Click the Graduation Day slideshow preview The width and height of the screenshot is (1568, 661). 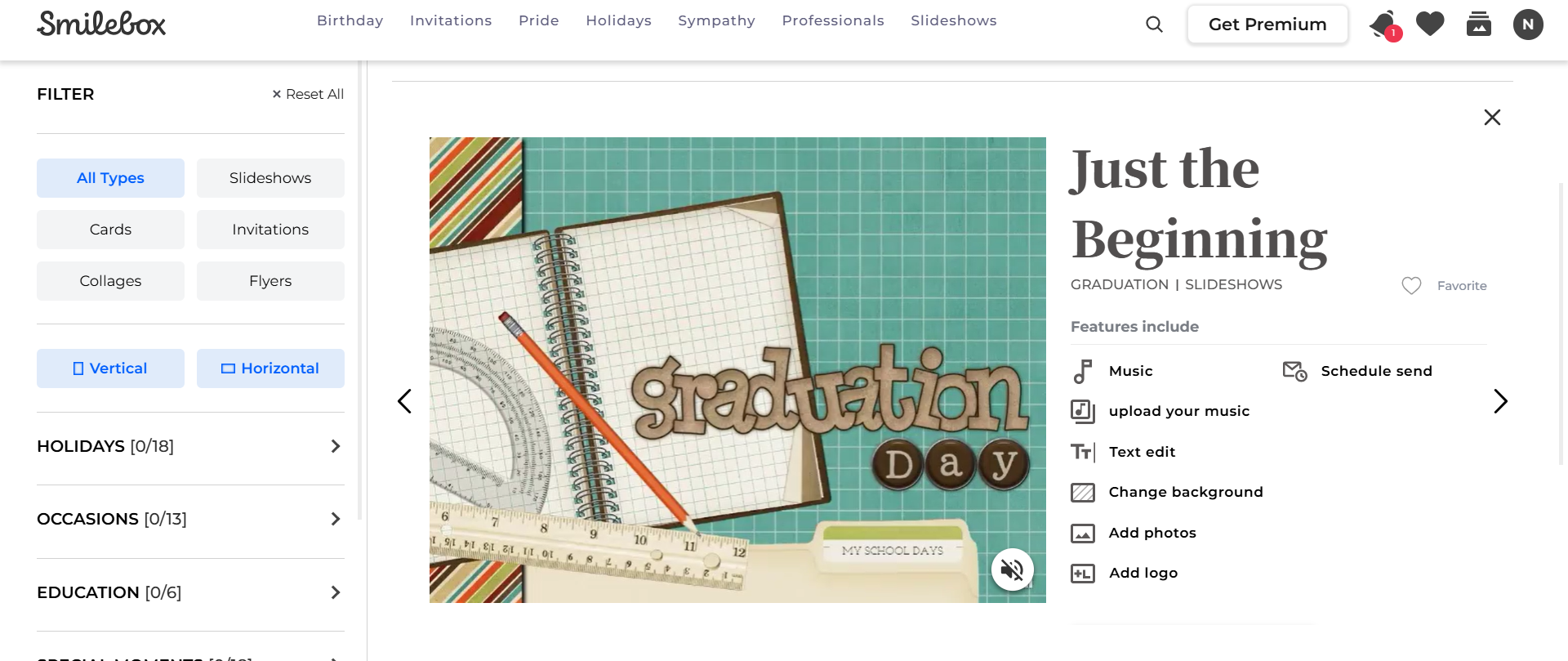tap(737, 370)
